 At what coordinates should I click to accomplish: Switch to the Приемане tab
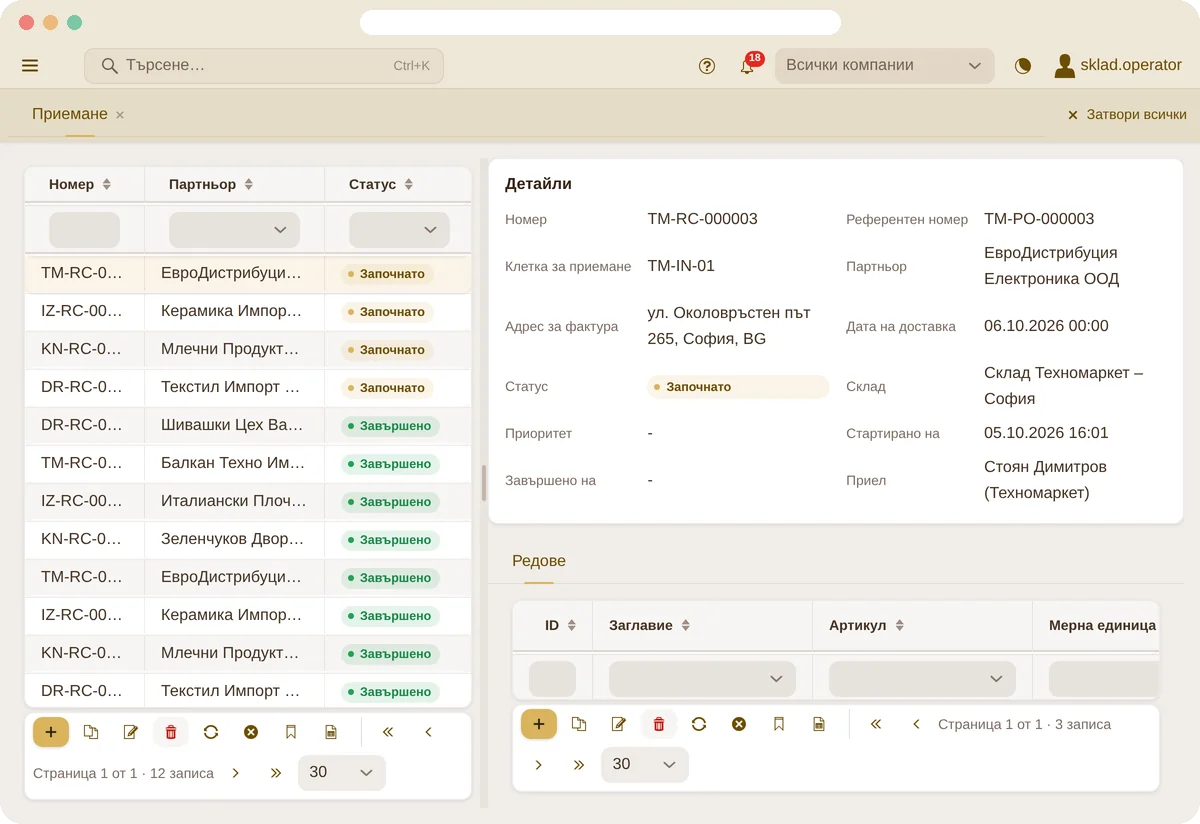tap(69, 114)
